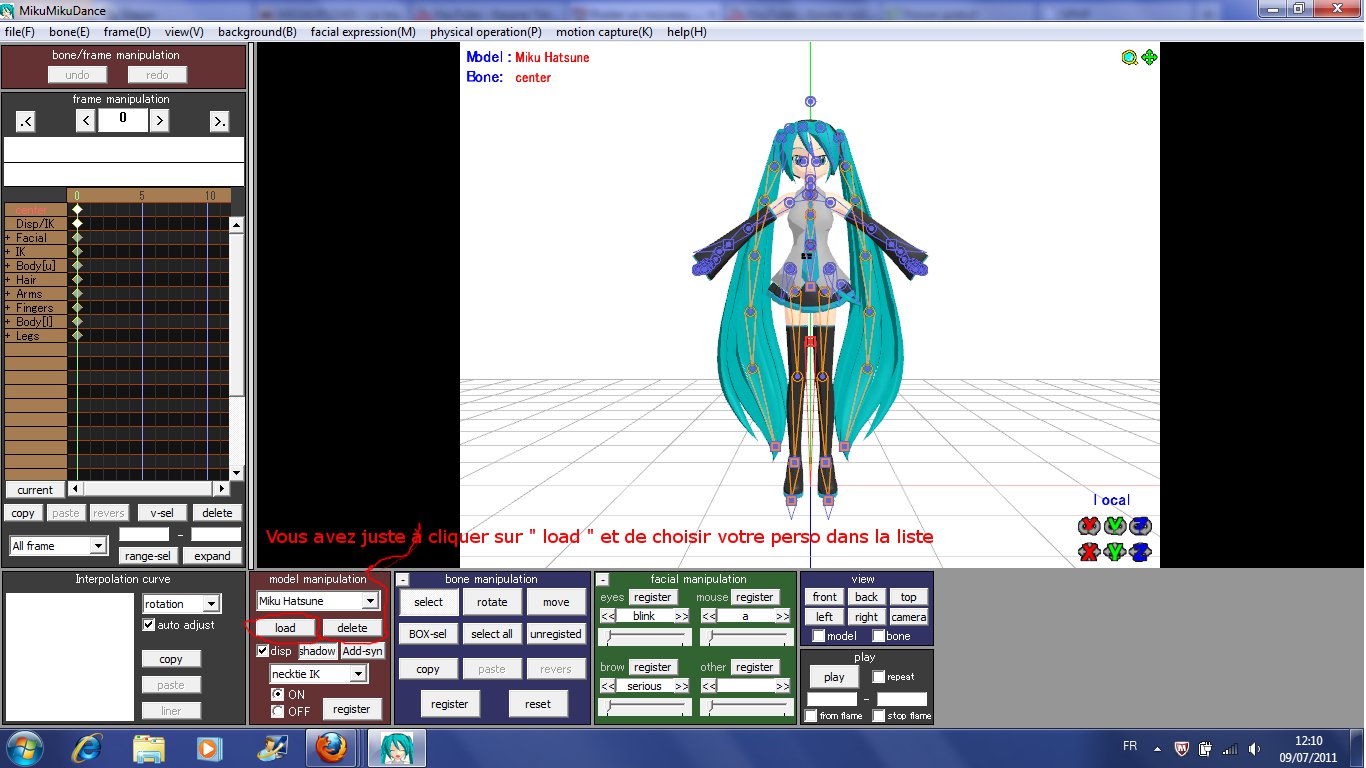1366x768 pixels.
Task: Click the McAfee tray icon
Action: click(x=1183, y=748)
